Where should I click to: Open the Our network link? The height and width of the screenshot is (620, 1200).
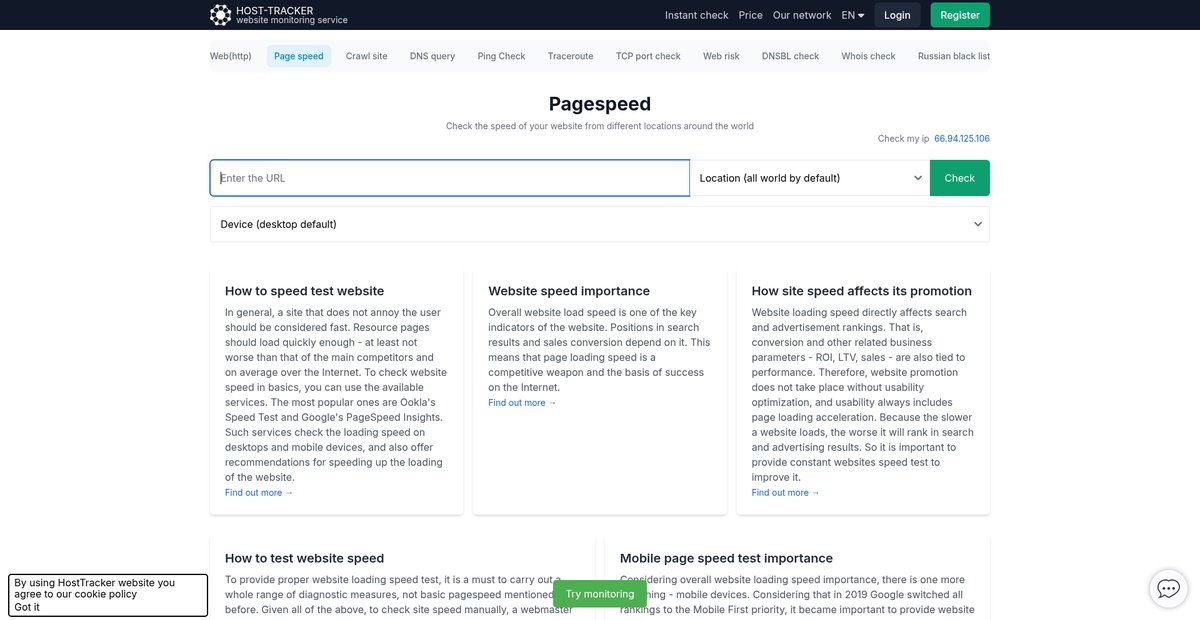pyautogui.click(x=802, y=15)
